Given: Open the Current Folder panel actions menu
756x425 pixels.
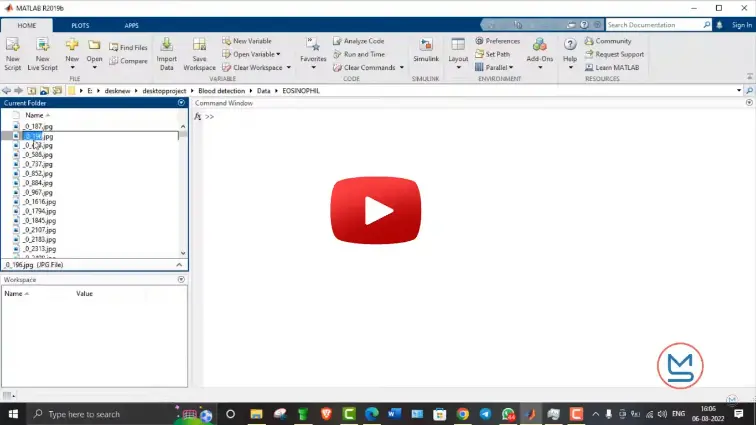Looking at the screenshot, I should coord(181,102).
